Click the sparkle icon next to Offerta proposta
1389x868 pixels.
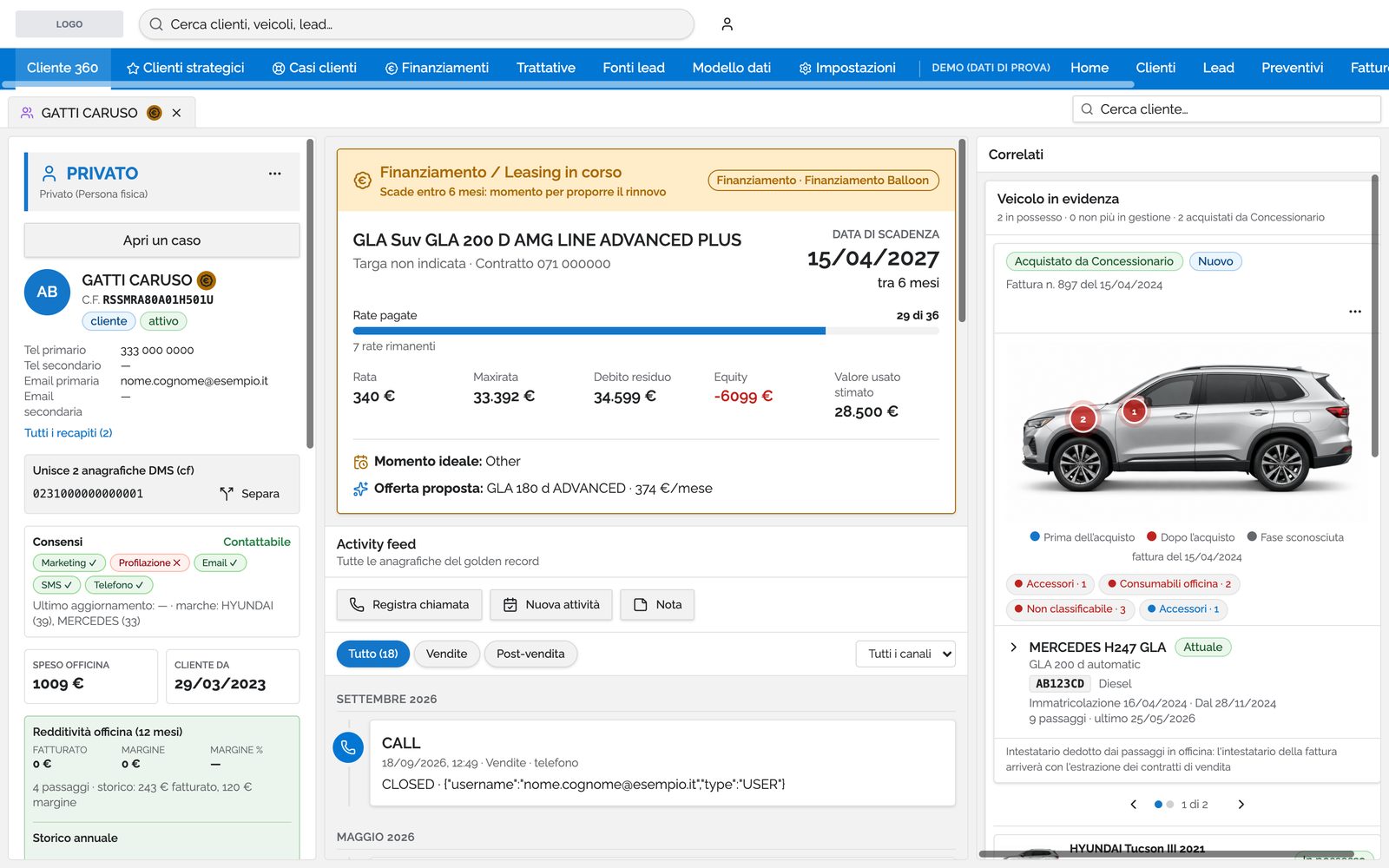(x=360, y=489)
